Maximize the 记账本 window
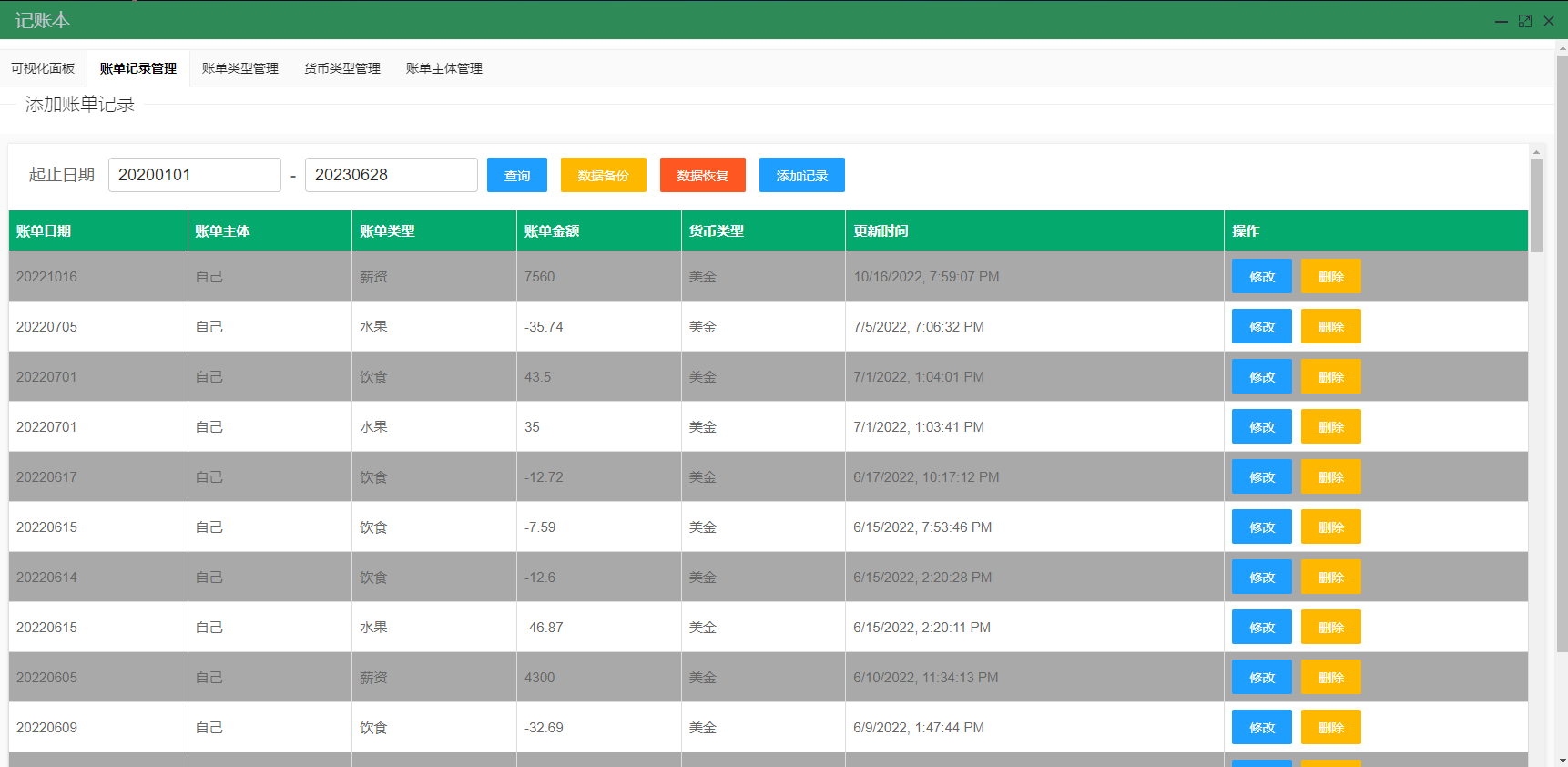Viewport: 1568px width, 767px height. [1525, 21]
